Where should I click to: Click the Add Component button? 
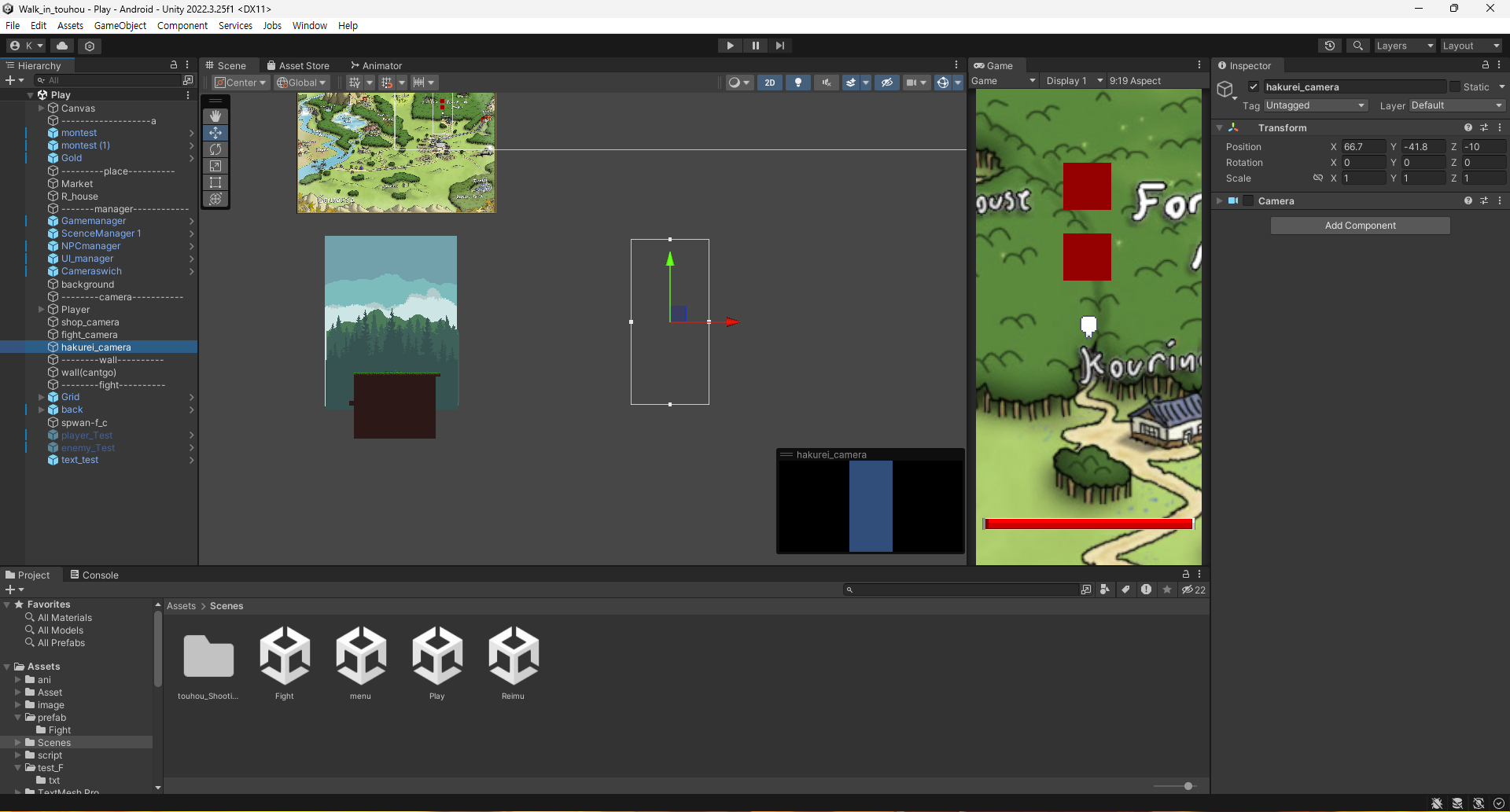pos(1361,226)
